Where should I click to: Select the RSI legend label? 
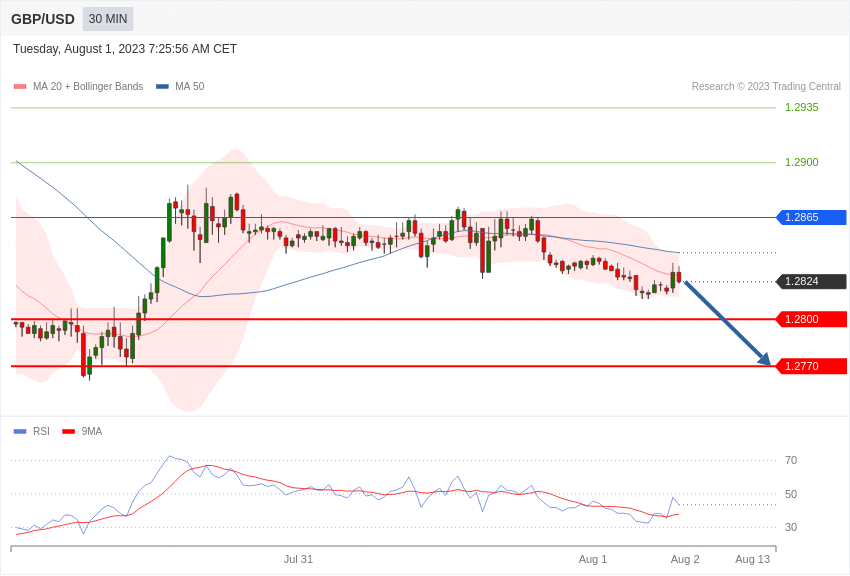pyautogui.click(x=41, y=431)
